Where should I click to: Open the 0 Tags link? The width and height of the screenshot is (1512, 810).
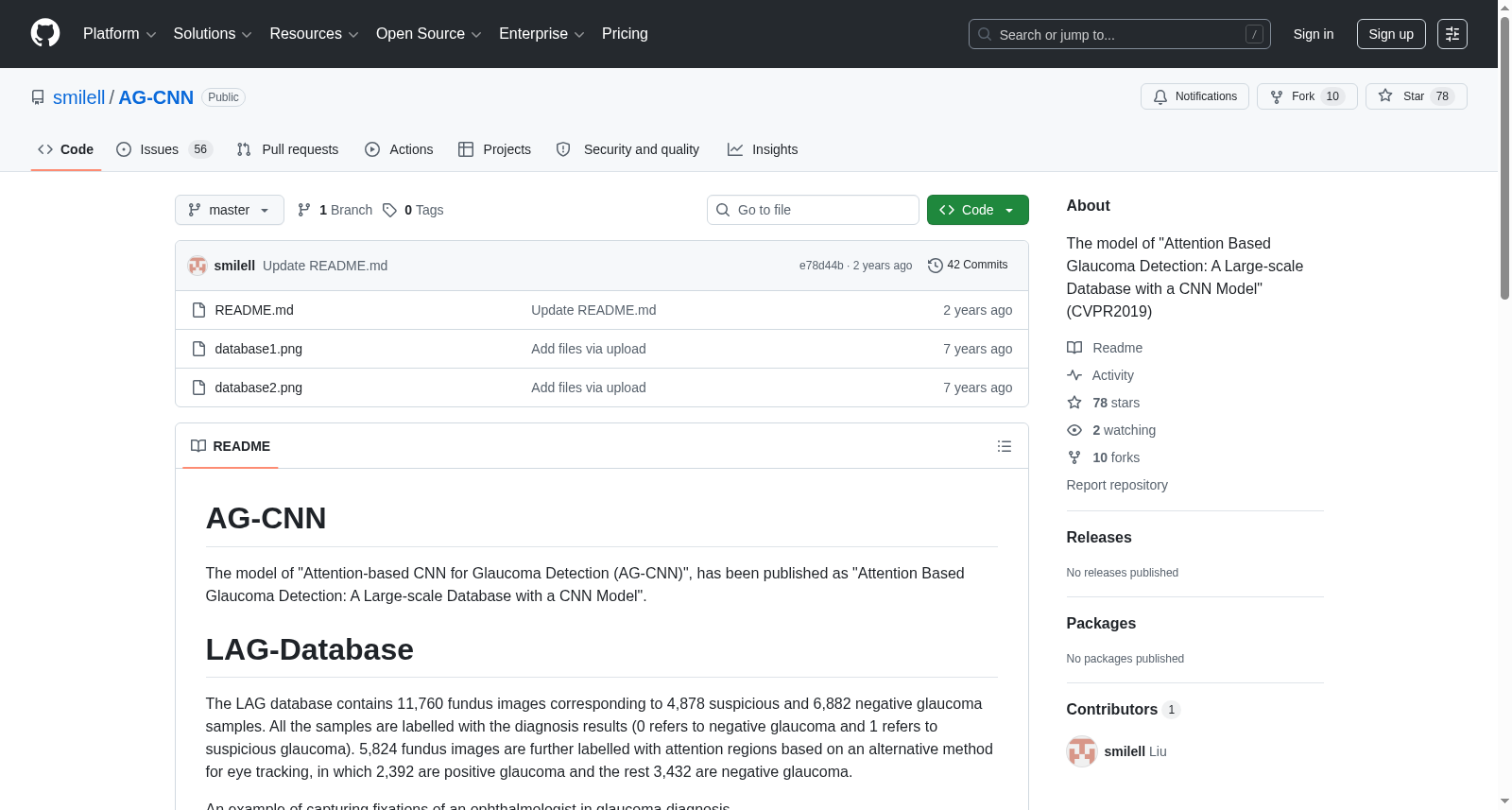pyautogui.click(x=413, y=210)
